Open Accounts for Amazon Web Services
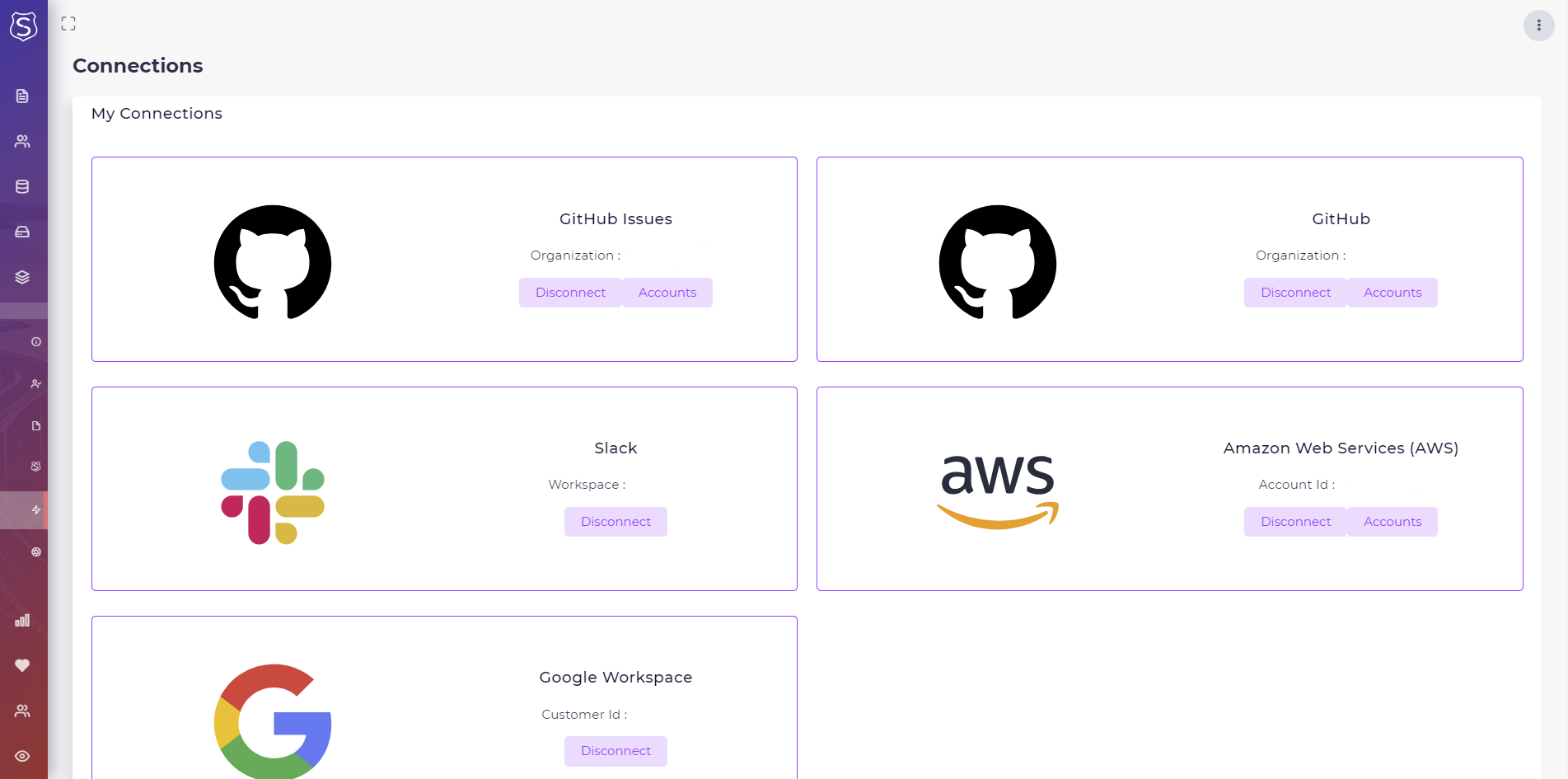The height and width of the screenshot is (779, 1568). (1392, 522)
